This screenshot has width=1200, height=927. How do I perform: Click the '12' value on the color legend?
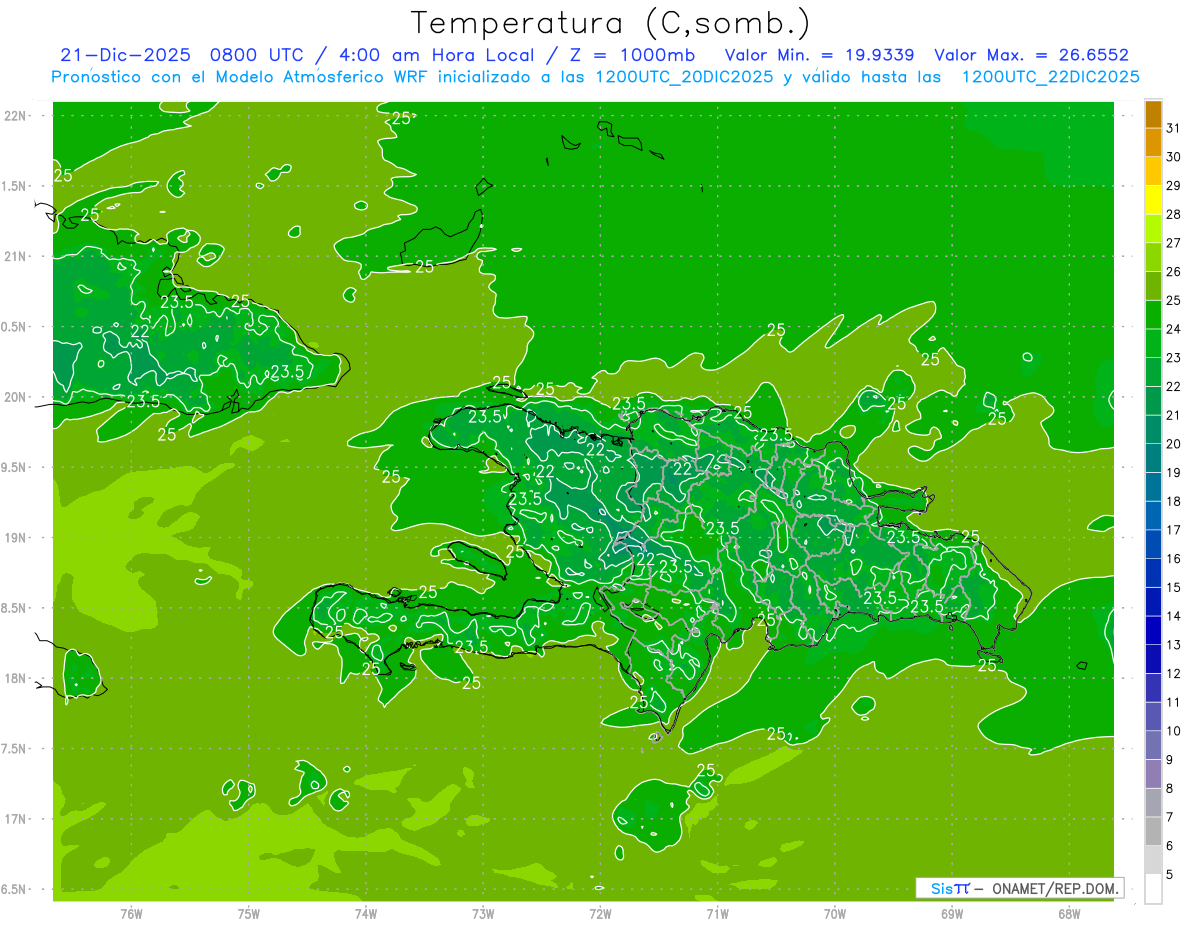[x=1174, y=674]
